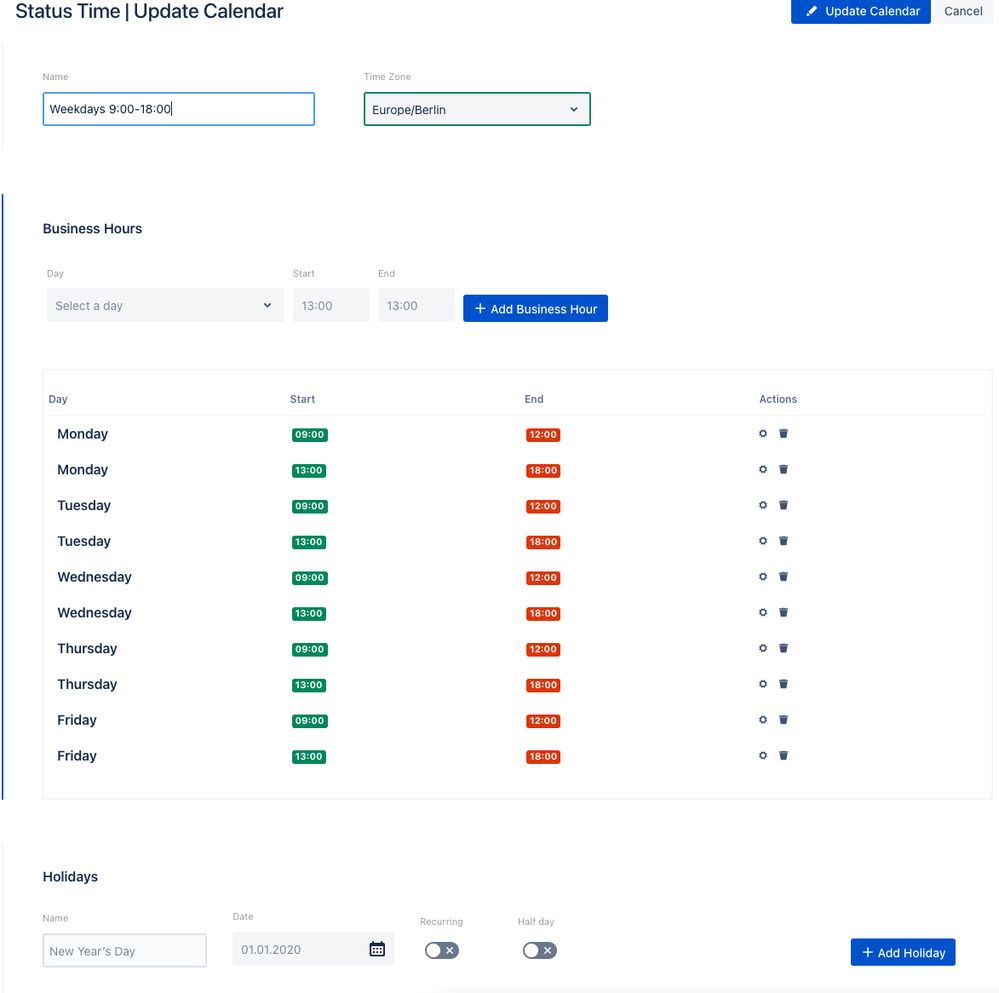This screenshot has height=993, width=999.
Task: Click the business hour Start time field
Action: pos(331,305)
